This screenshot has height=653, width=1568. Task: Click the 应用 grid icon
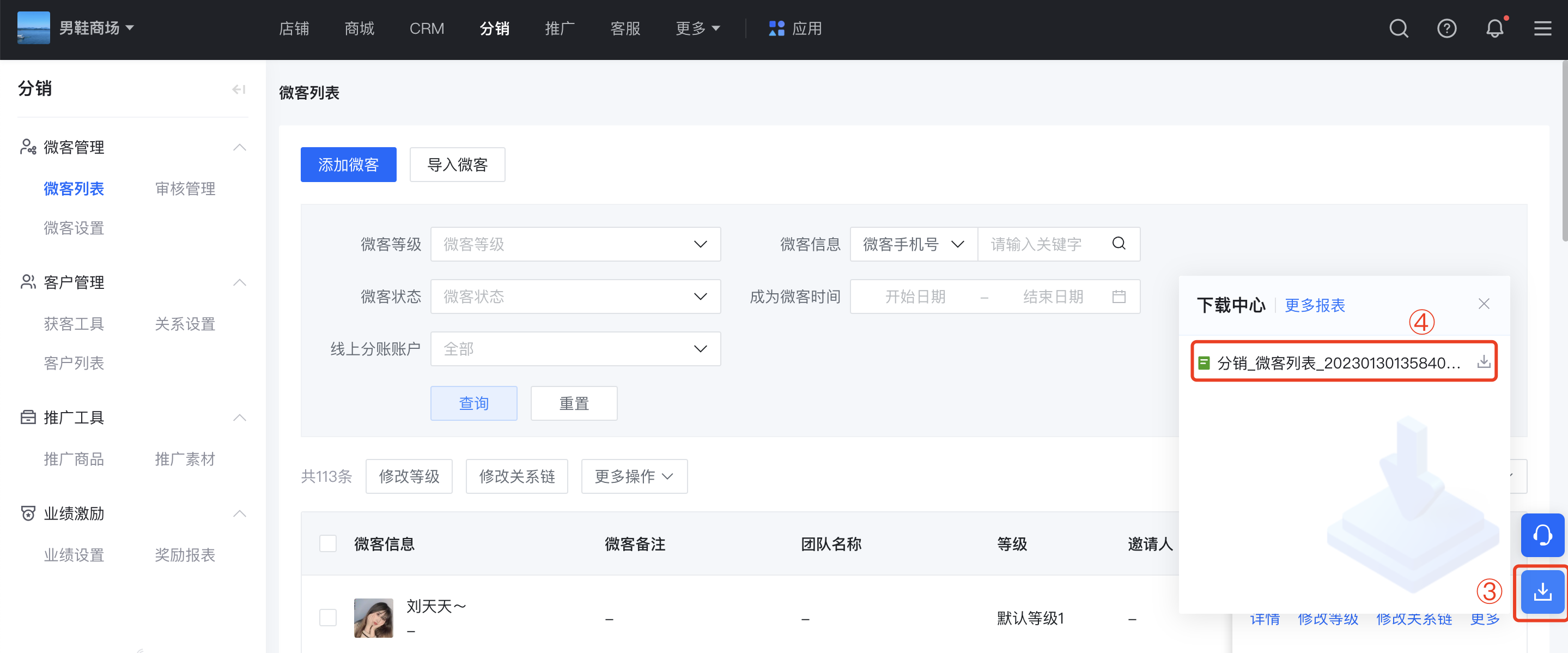(x=776, y=29)
